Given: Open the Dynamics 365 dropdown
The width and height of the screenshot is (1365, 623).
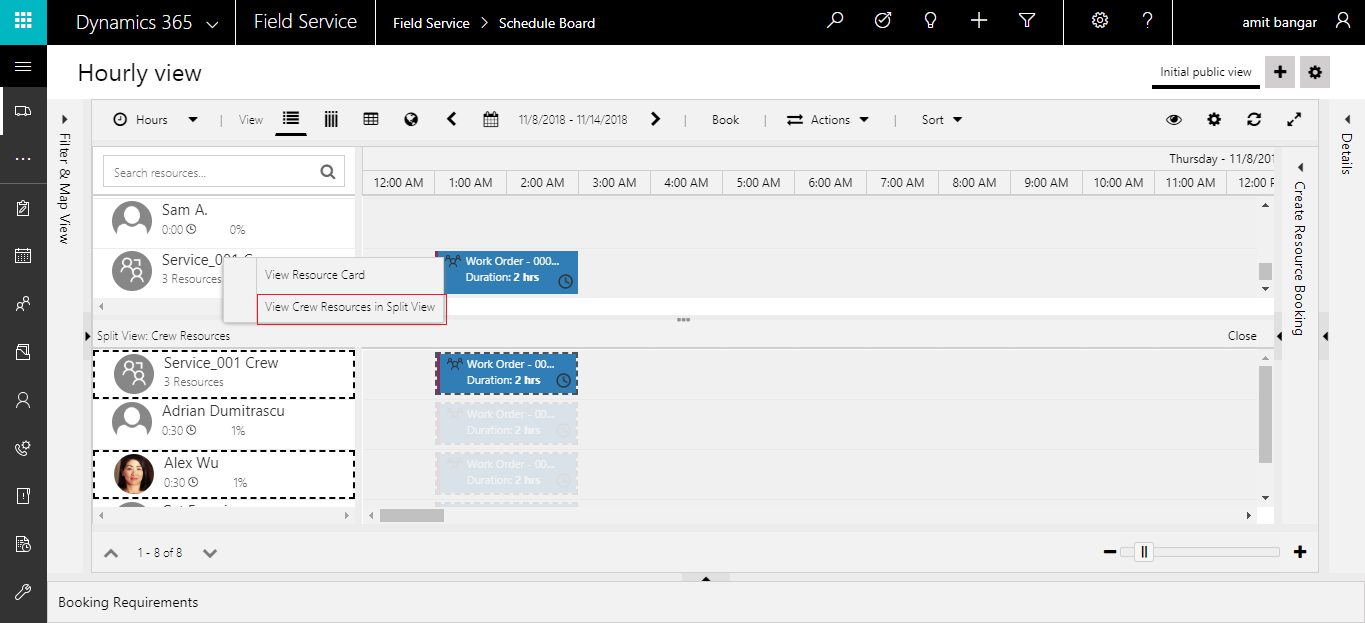Looking at the screenshot, I should 148,22.
